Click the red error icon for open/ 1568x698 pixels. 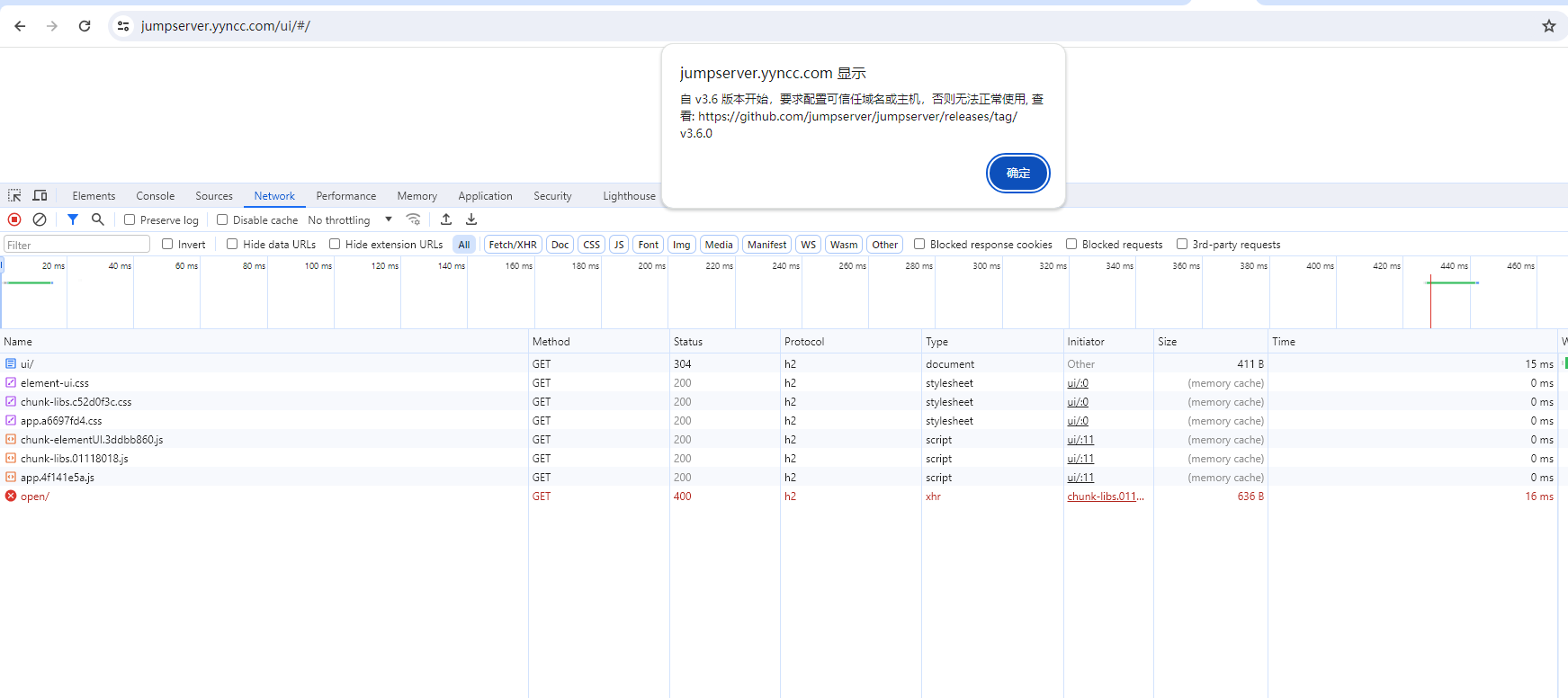(x=11, y=496)
